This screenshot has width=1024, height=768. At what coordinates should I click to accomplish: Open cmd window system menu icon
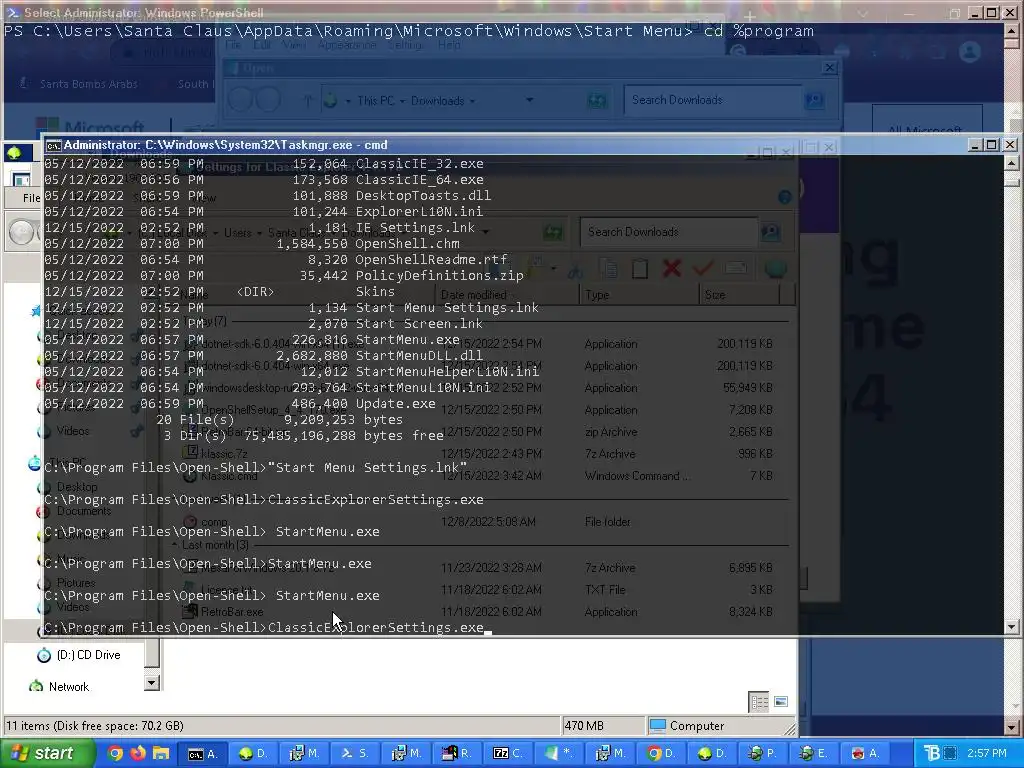click(53, 145)
